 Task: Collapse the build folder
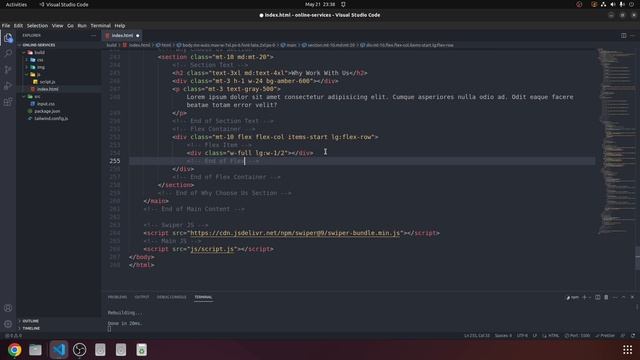40,53
